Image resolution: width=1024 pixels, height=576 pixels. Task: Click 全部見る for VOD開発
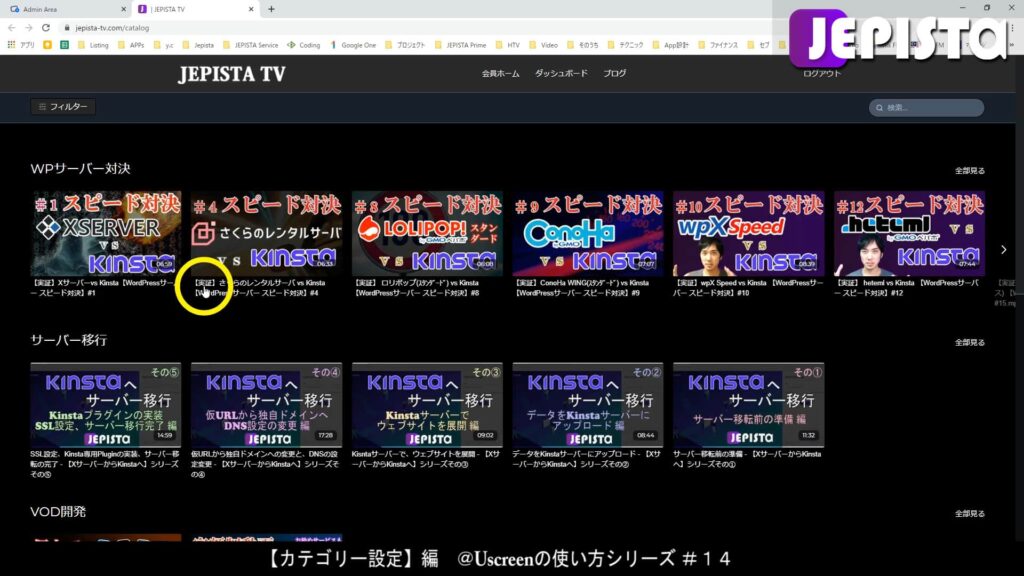pyautogui.click(x=970, y=513)
